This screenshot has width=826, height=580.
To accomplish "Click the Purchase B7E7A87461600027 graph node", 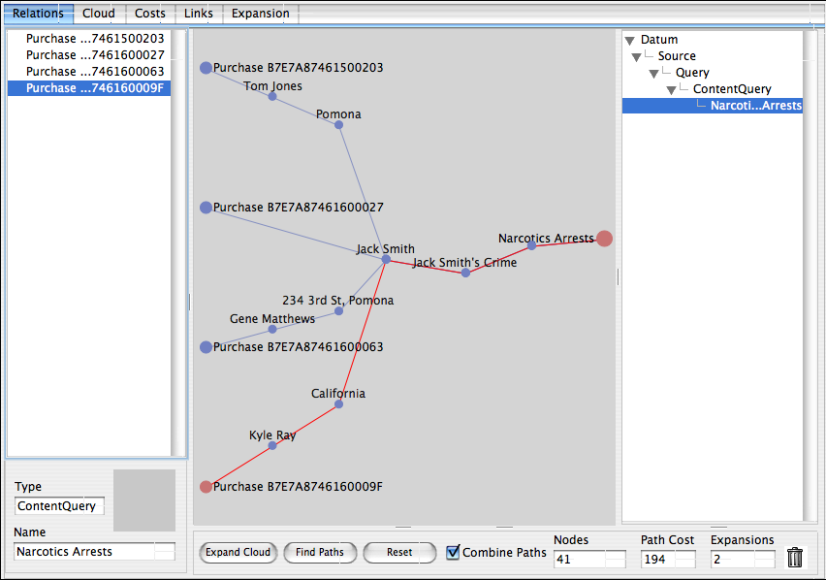I will [206, 208].
